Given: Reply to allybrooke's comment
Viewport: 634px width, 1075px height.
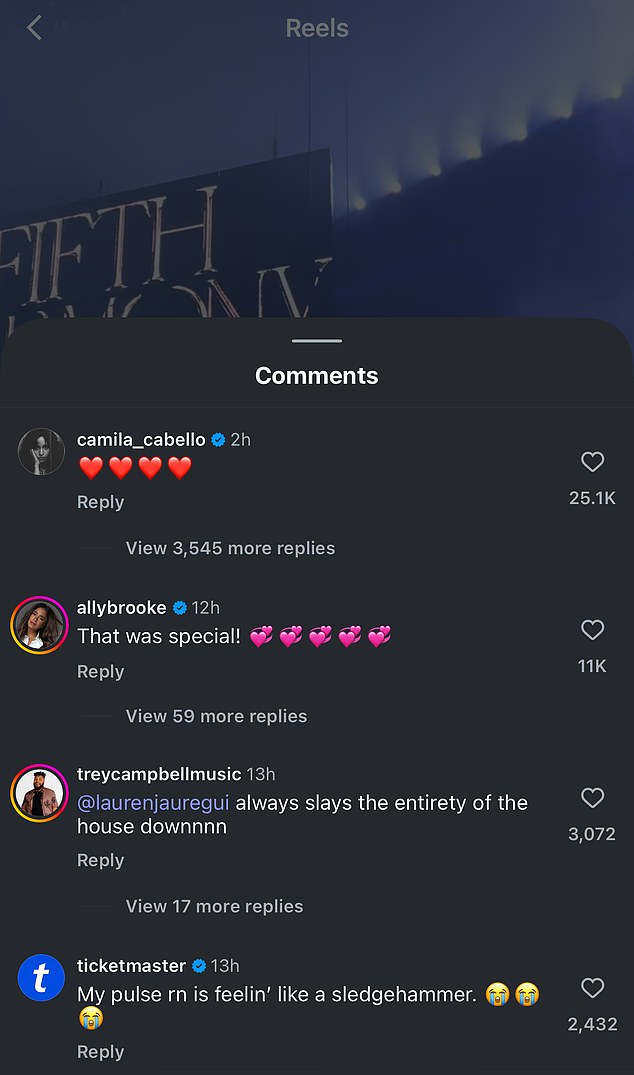Looking at the screenshot, I should coord(101,672).
